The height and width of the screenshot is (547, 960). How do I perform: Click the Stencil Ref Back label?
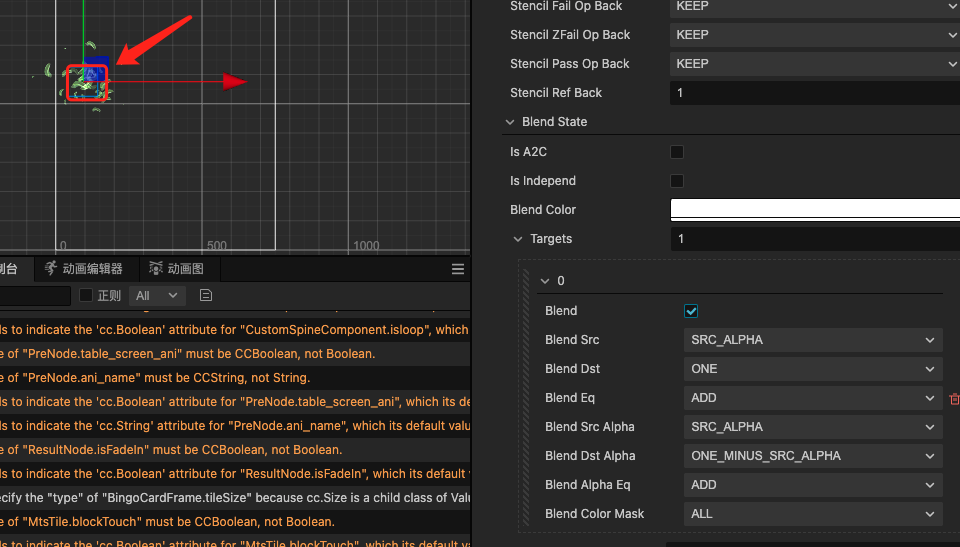click(x=555, y=93)
